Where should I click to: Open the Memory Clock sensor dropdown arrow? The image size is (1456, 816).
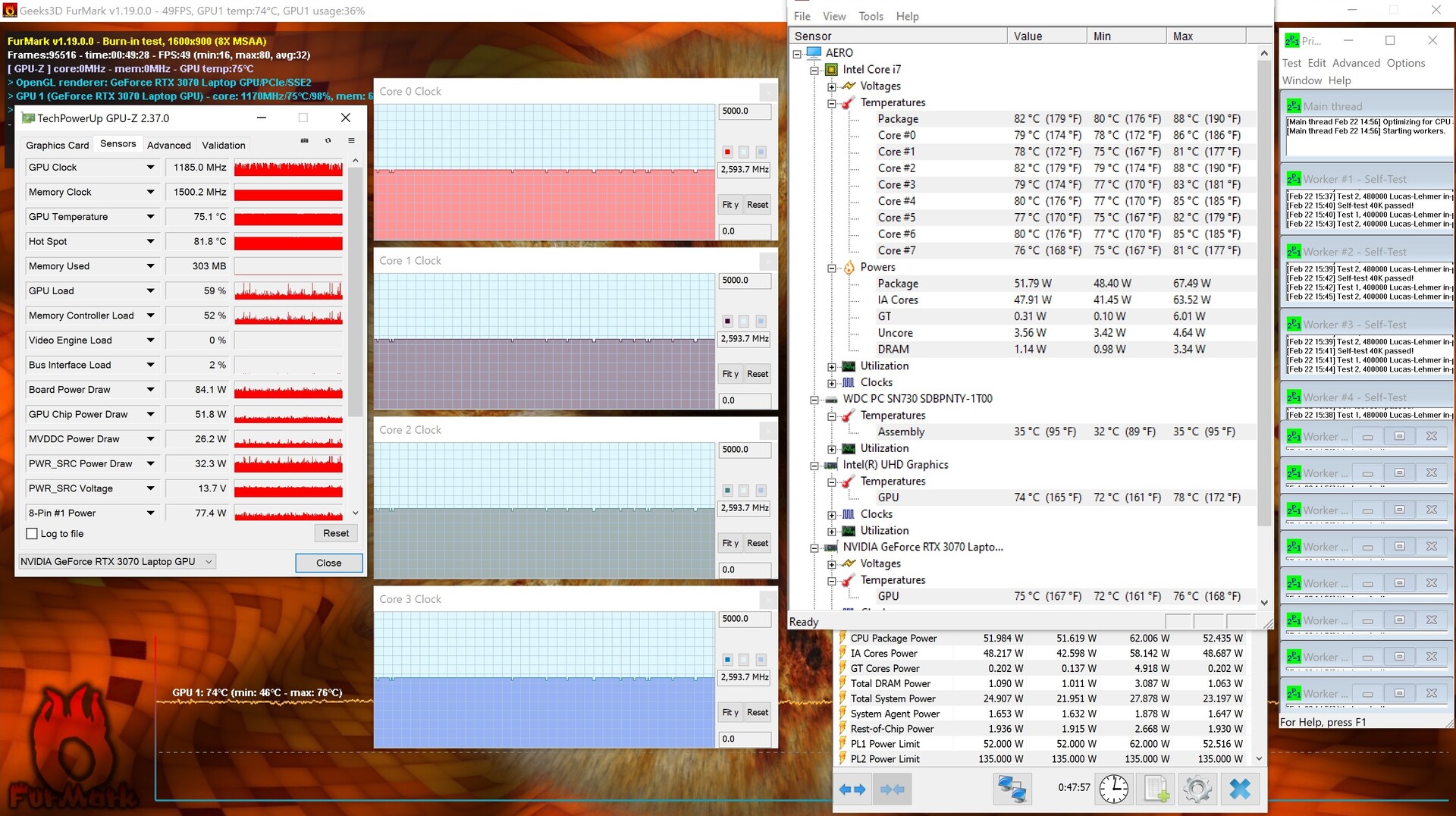point(150,193)
